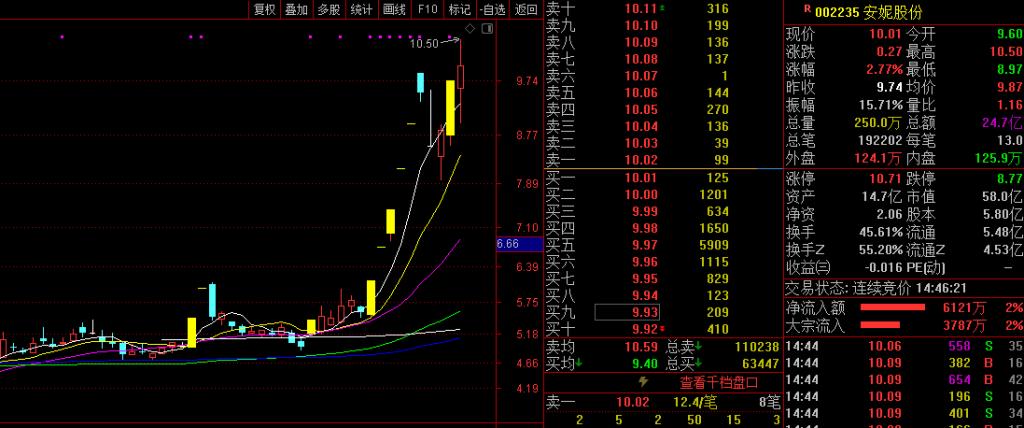Click the 返回 back button
1024x428 pixels.
tap(526, 9)
